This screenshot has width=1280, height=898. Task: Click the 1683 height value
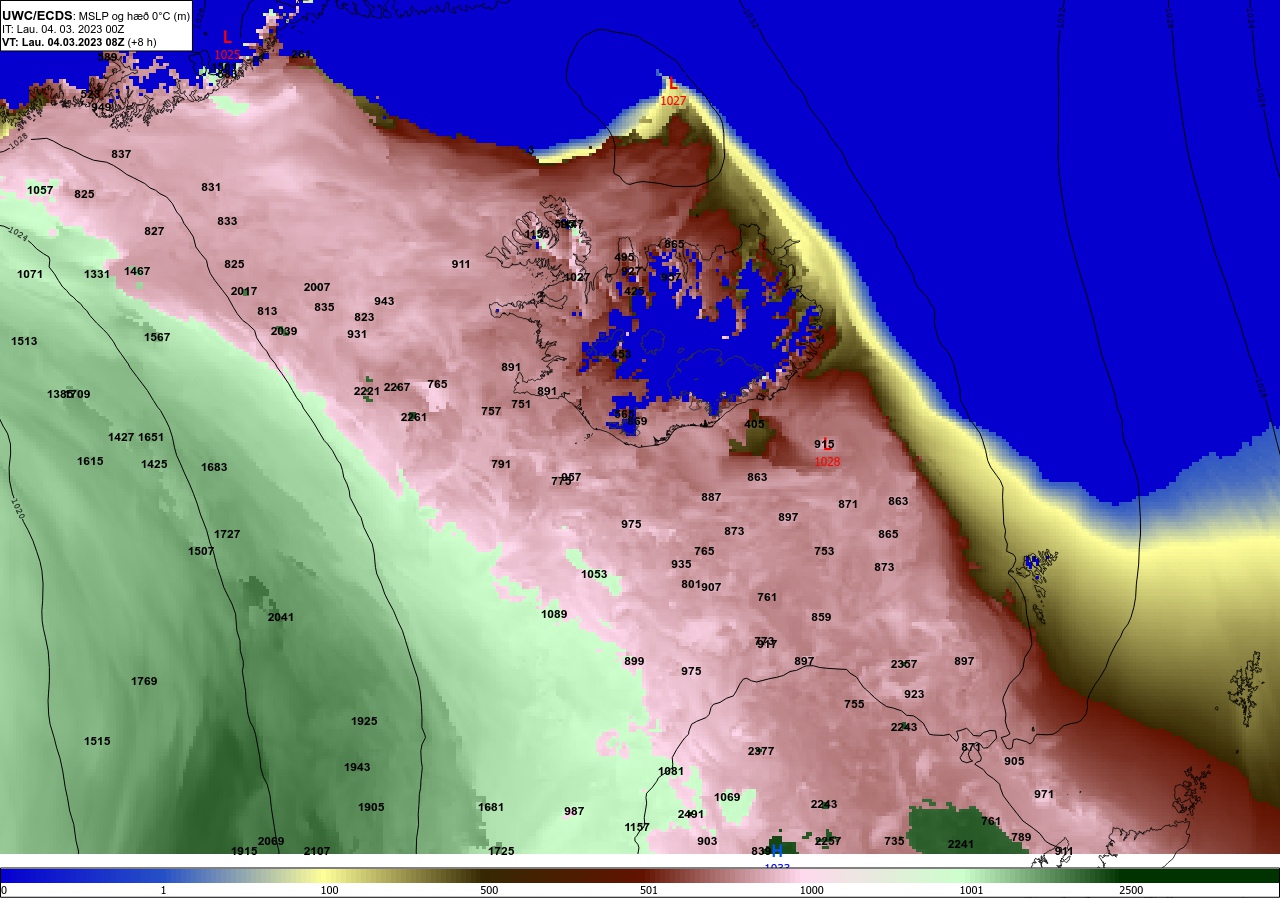point(214,467)
